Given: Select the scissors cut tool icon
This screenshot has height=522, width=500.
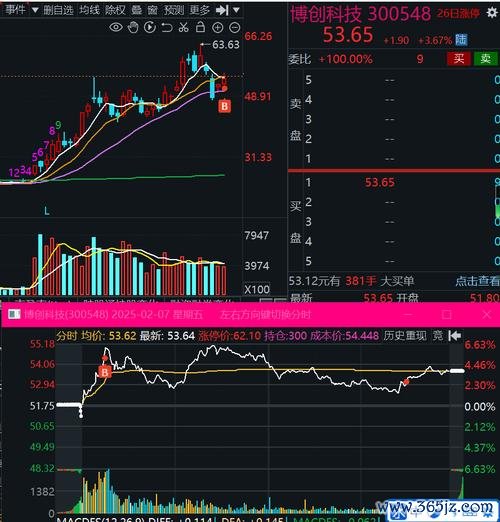Looking at the screenshot, I should pos(183,27).
